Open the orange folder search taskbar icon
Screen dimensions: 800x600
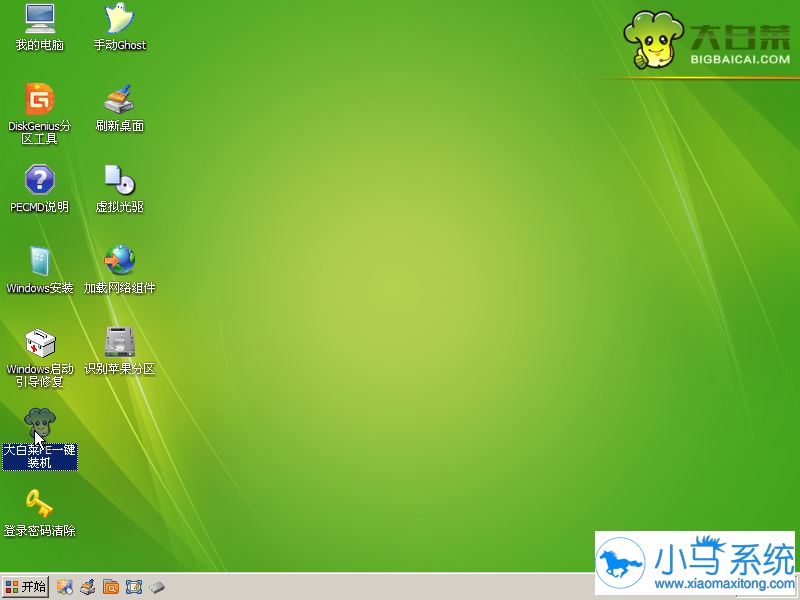(x=111, y=587)
